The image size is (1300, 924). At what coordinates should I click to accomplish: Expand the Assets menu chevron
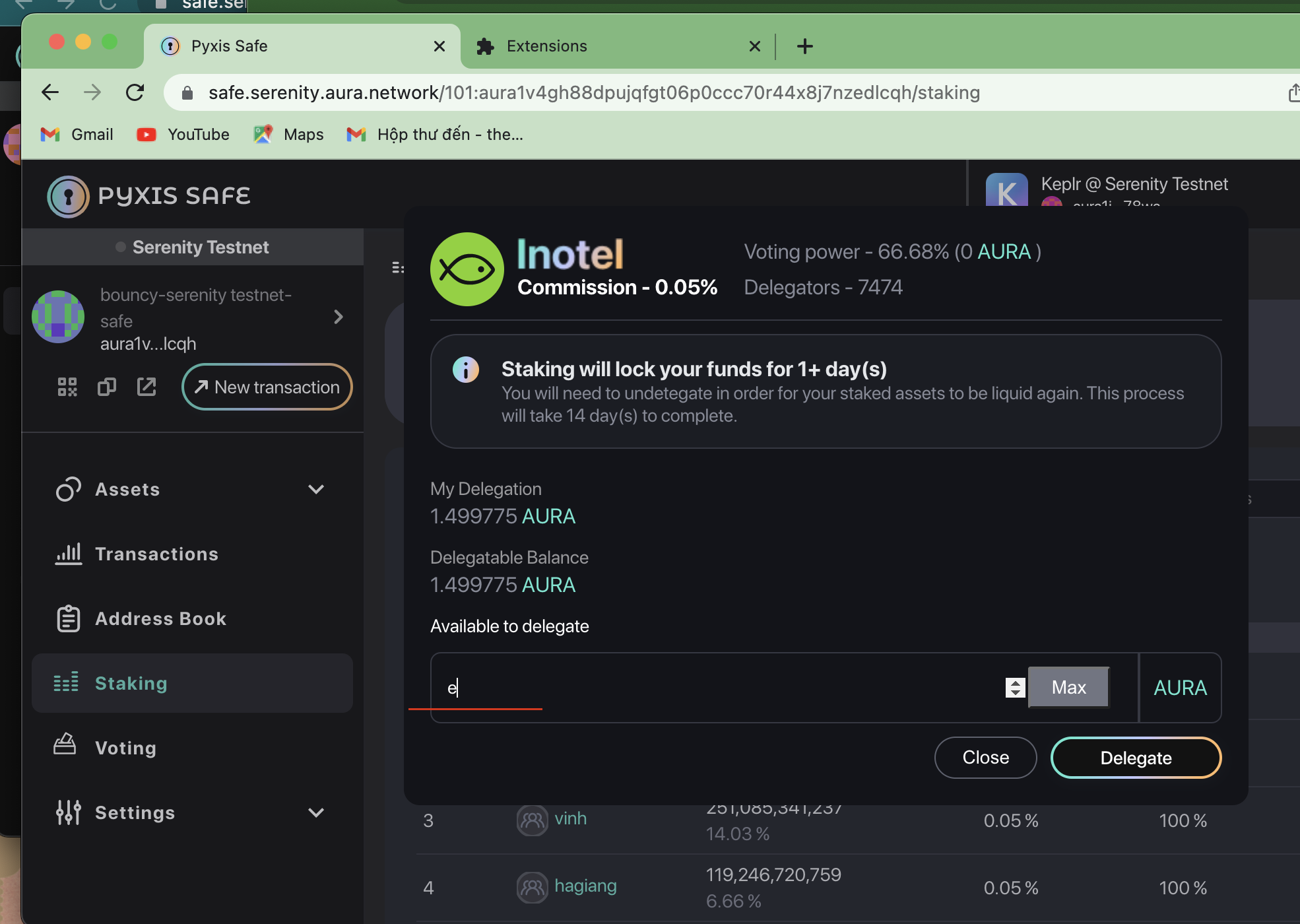[x=316, y=489]
